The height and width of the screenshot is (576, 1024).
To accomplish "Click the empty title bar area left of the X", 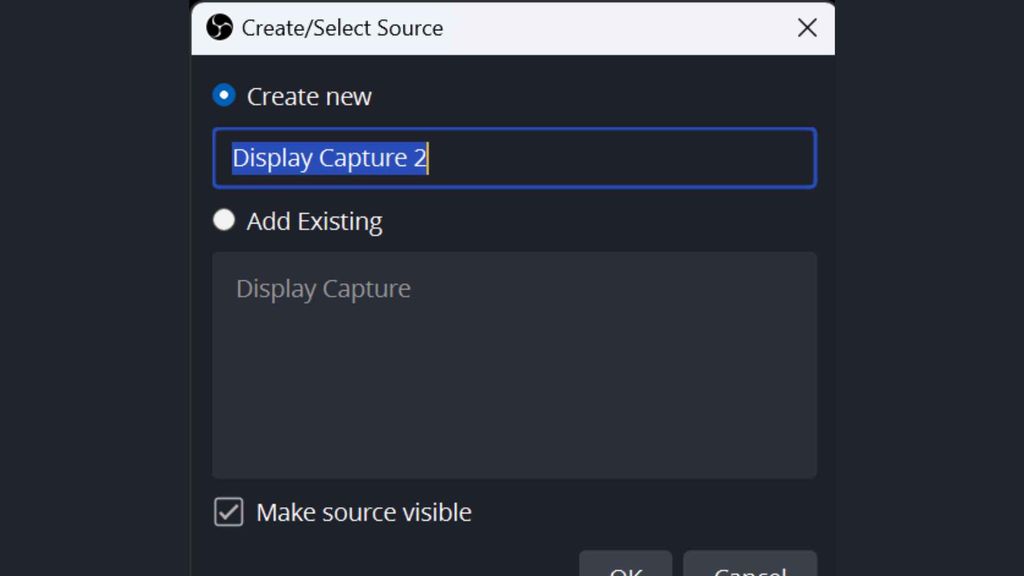I will 620,28.
